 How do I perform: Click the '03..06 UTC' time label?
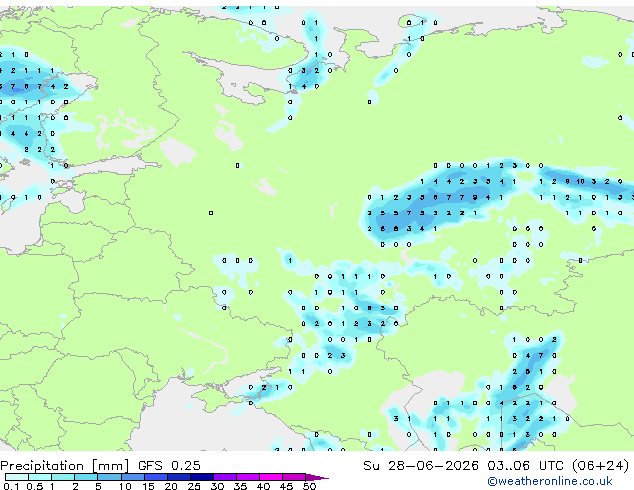(x=526, y=466)
